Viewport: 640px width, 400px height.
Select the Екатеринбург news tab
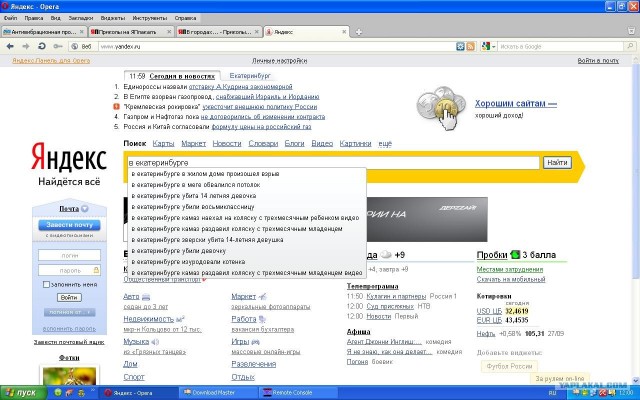250,76
